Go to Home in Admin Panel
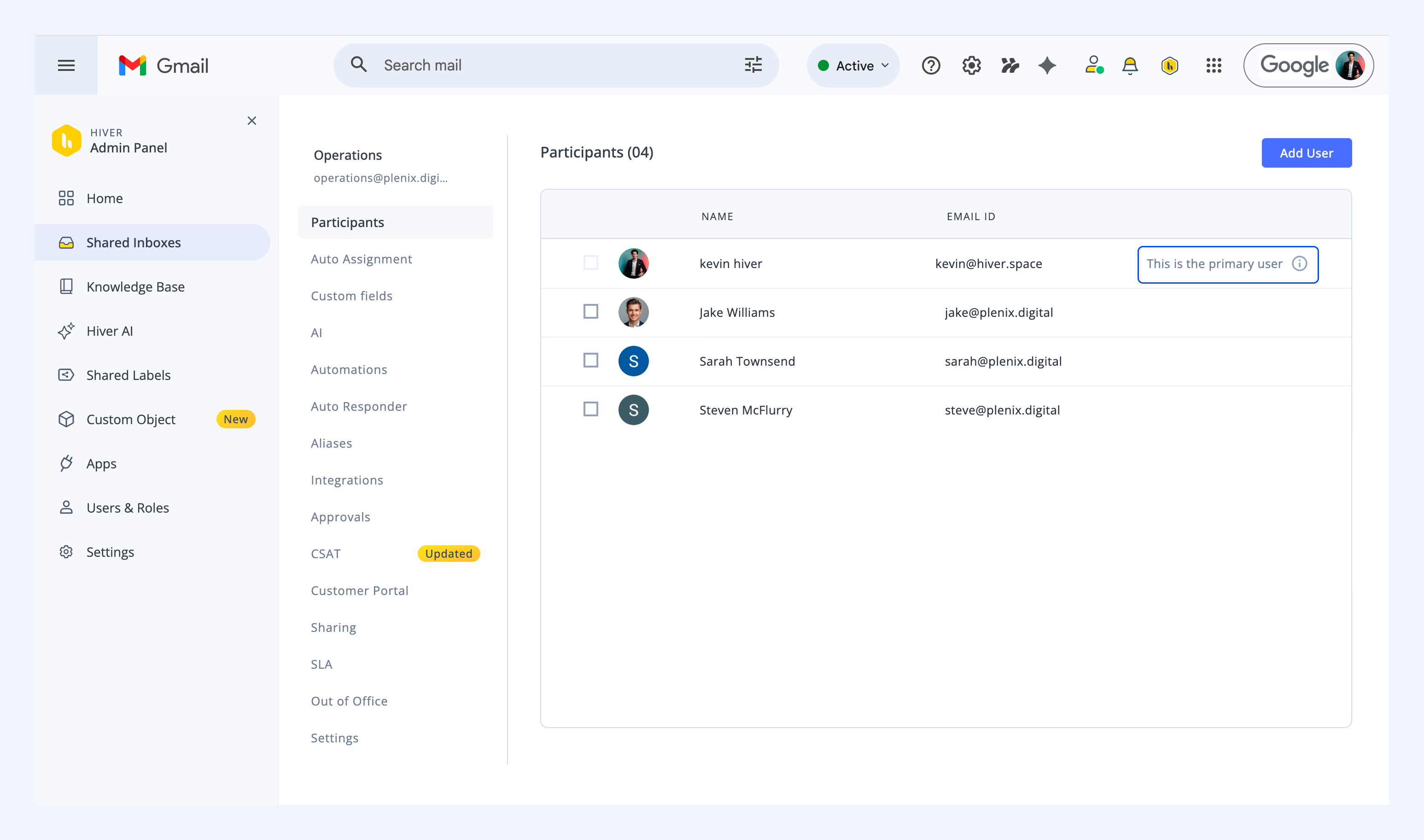Image resolution: width=1424 pixels, height=840 pixels. (153, 198)
